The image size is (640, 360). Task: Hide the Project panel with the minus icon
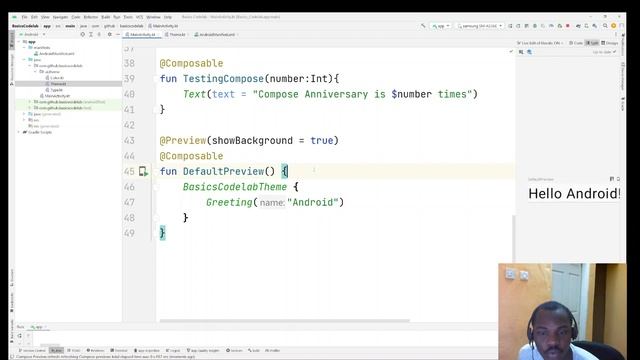[118, 35]
